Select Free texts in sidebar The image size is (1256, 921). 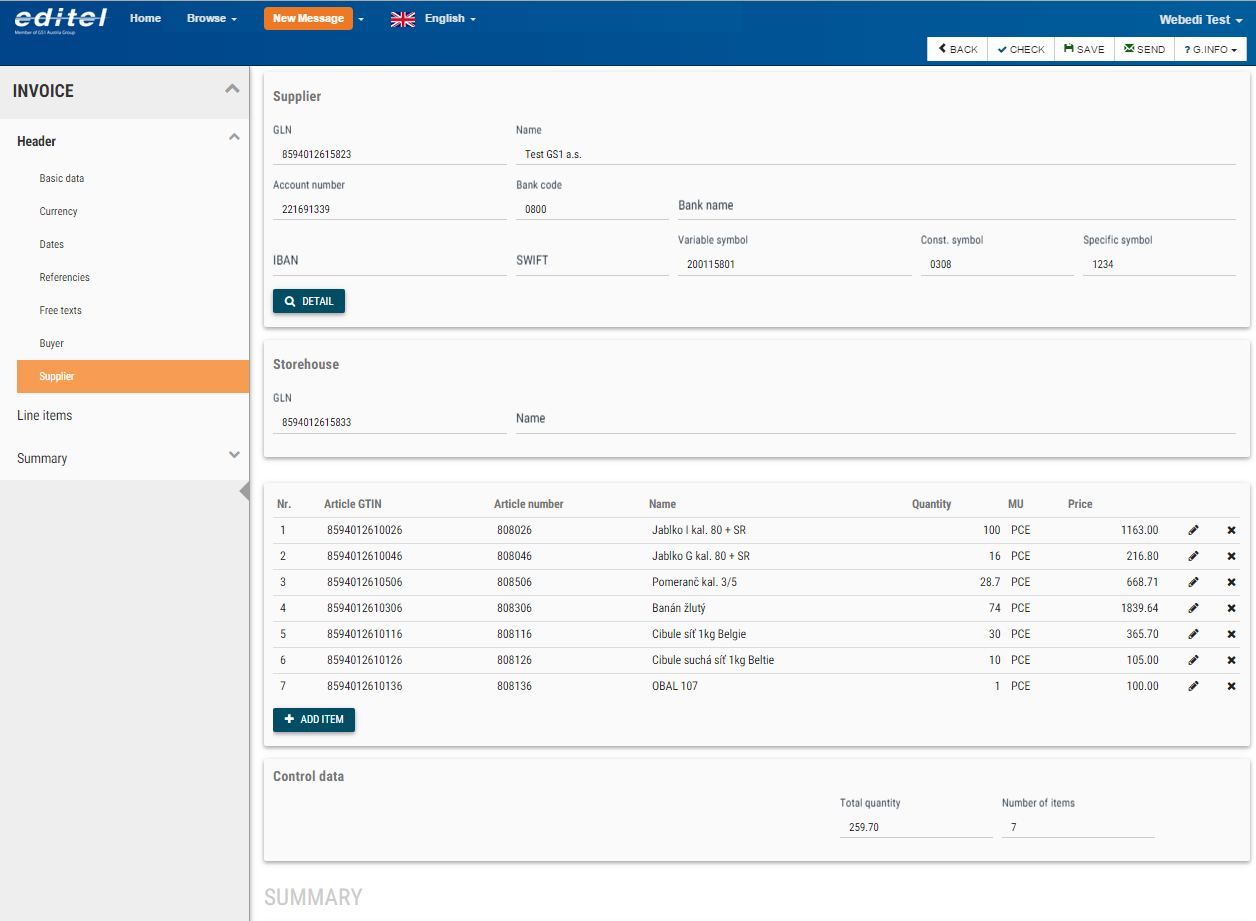60,310
